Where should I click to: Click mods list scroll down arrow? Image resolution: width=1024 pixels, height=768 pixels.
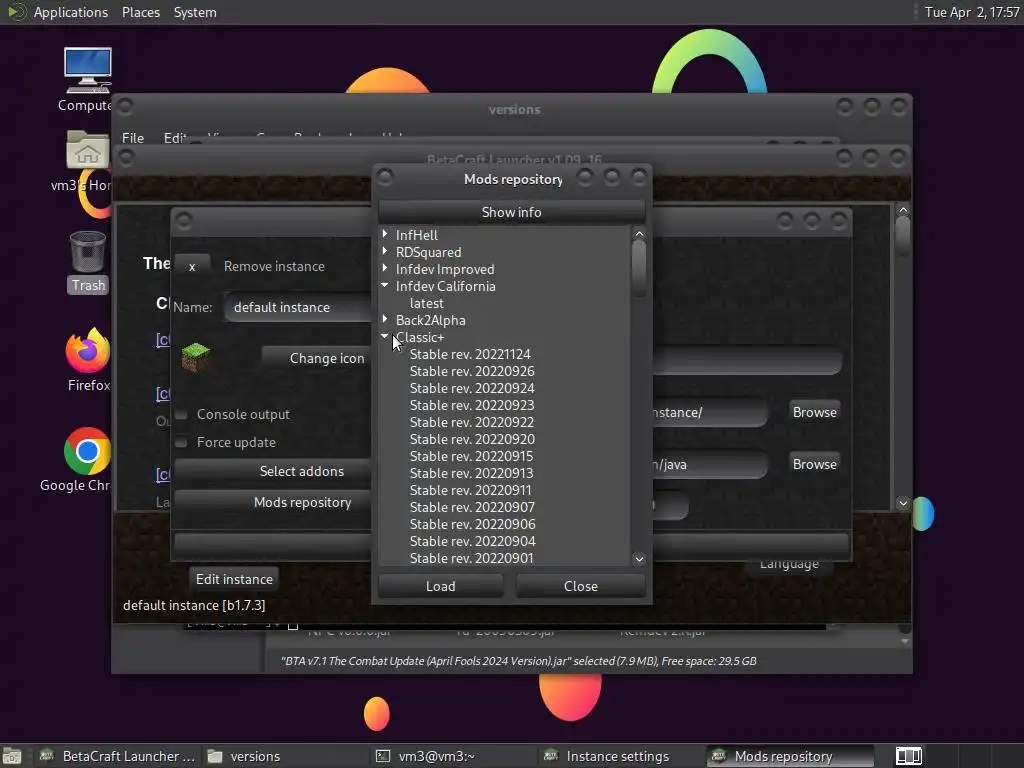(x=639, y=558)
